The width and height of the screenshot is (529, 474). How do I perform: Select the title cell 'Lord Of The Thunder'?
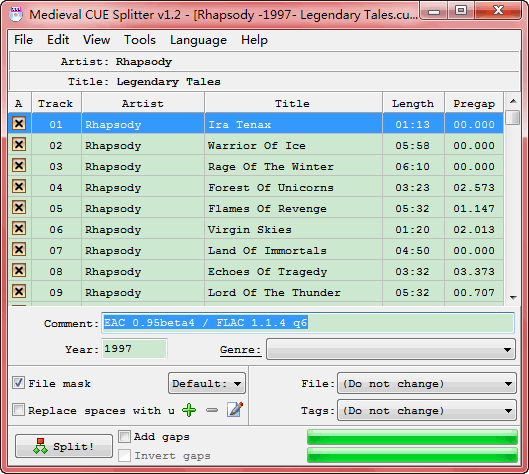(x=293, y=291)
